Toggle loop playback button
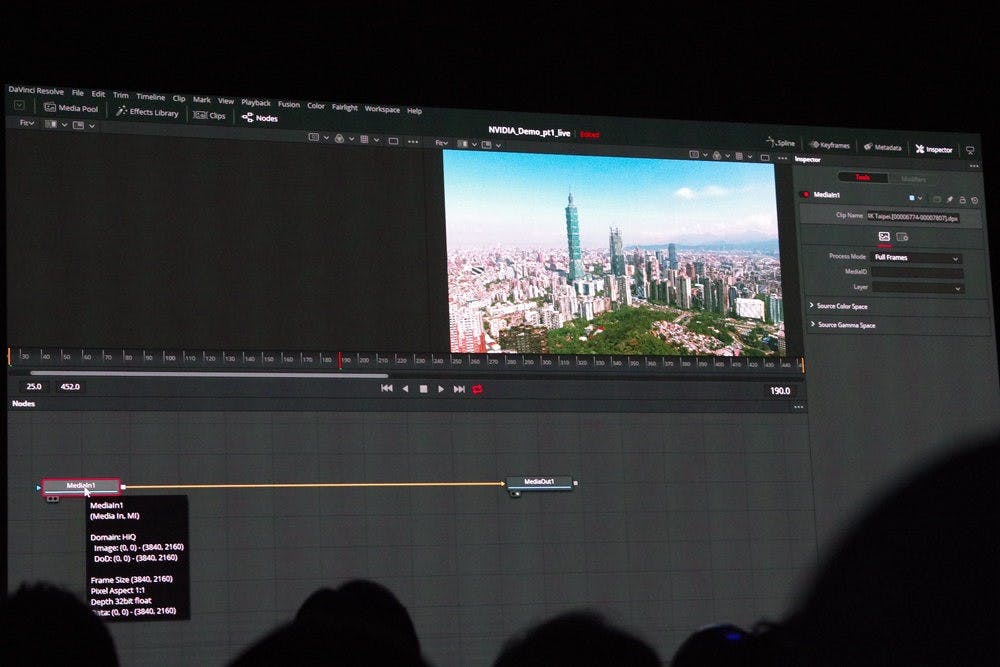The width and height of the screenshot is (1000, 667). point(477,389)
